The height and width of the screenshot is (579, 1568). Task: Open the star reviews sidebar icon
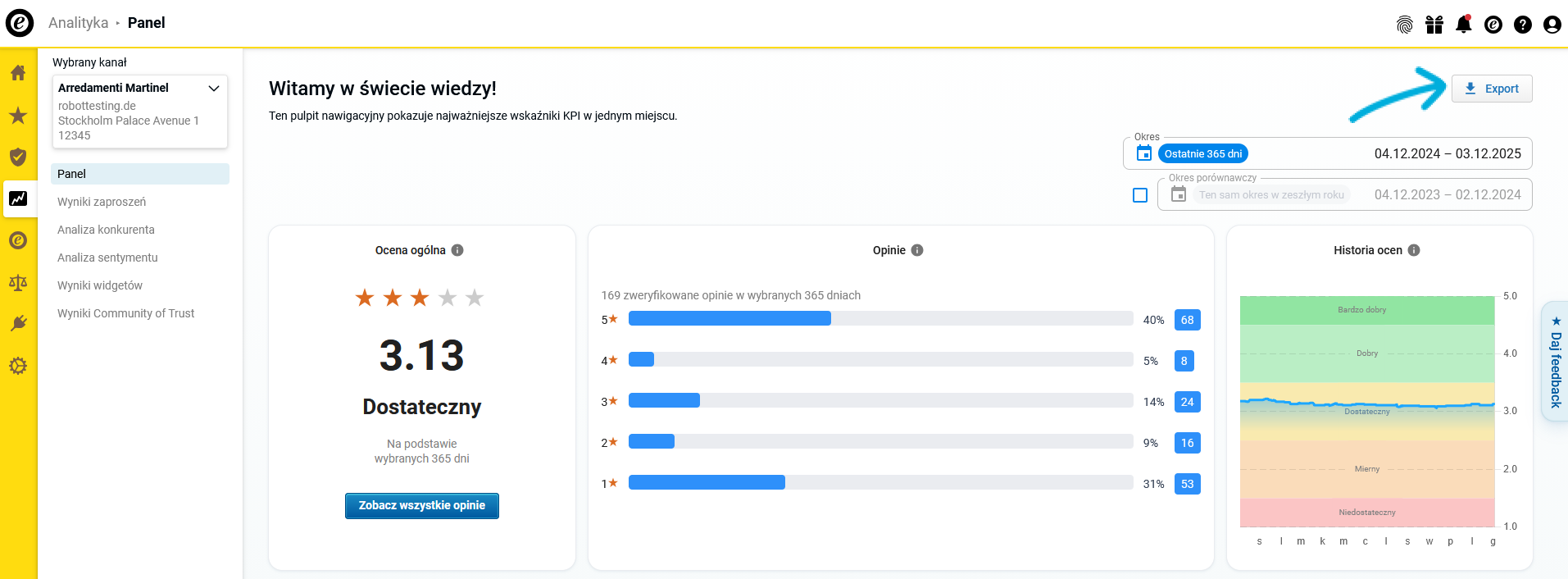[x=18, y=116]
